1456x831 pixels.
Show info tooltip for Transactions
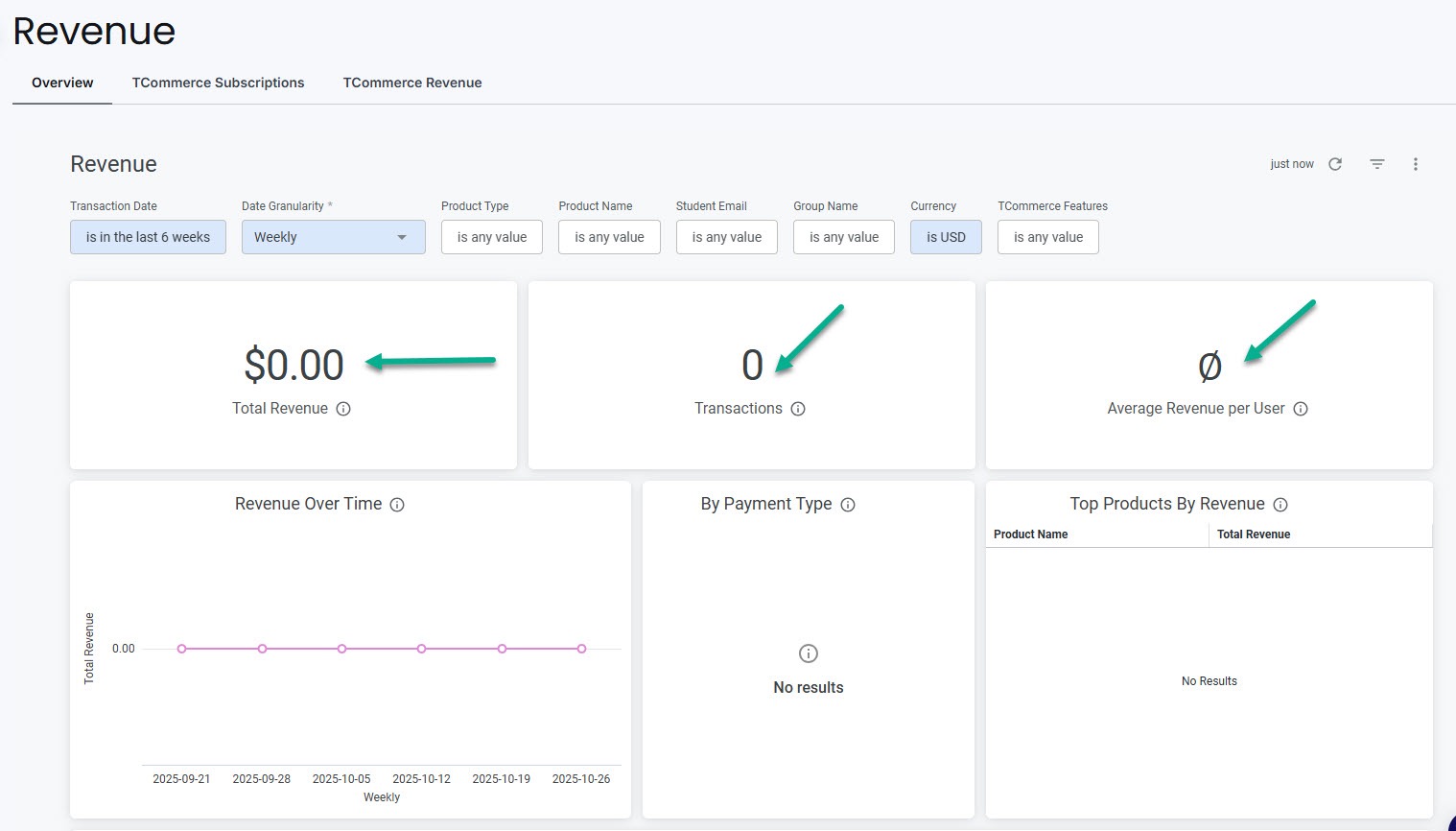(x=798, y=409)
